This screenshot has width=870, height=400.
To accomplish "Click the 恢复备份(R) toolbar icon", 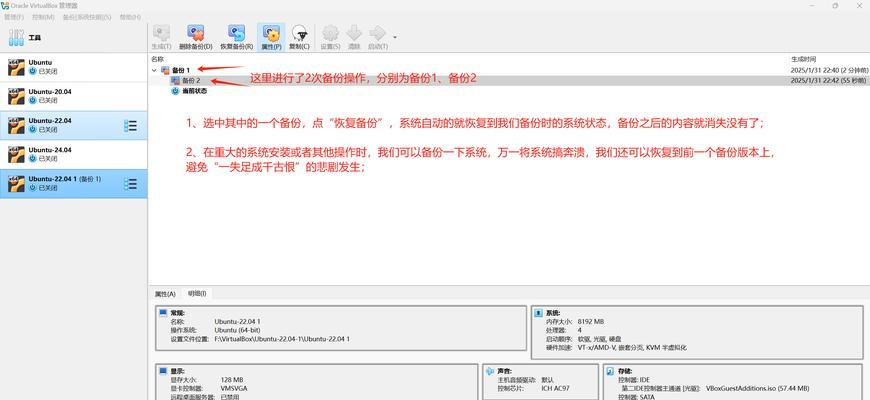I will 236,33.
